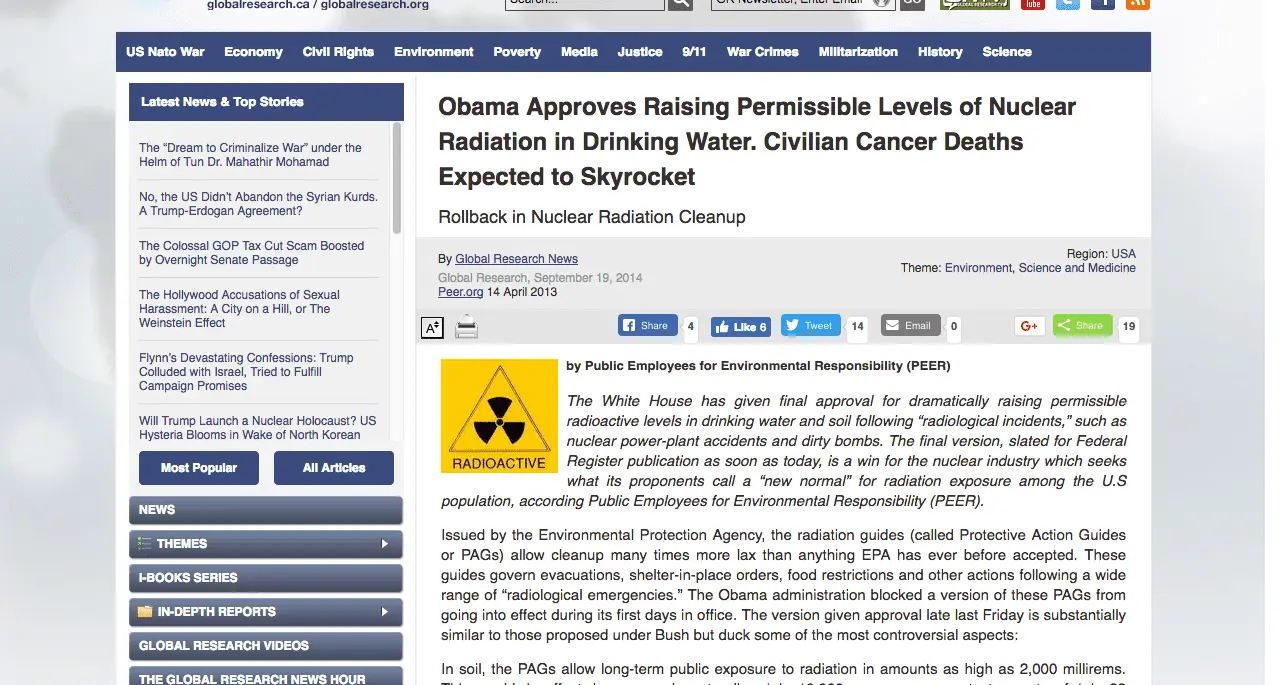Click the "14 April 2013" date text

tap(522, 292)
